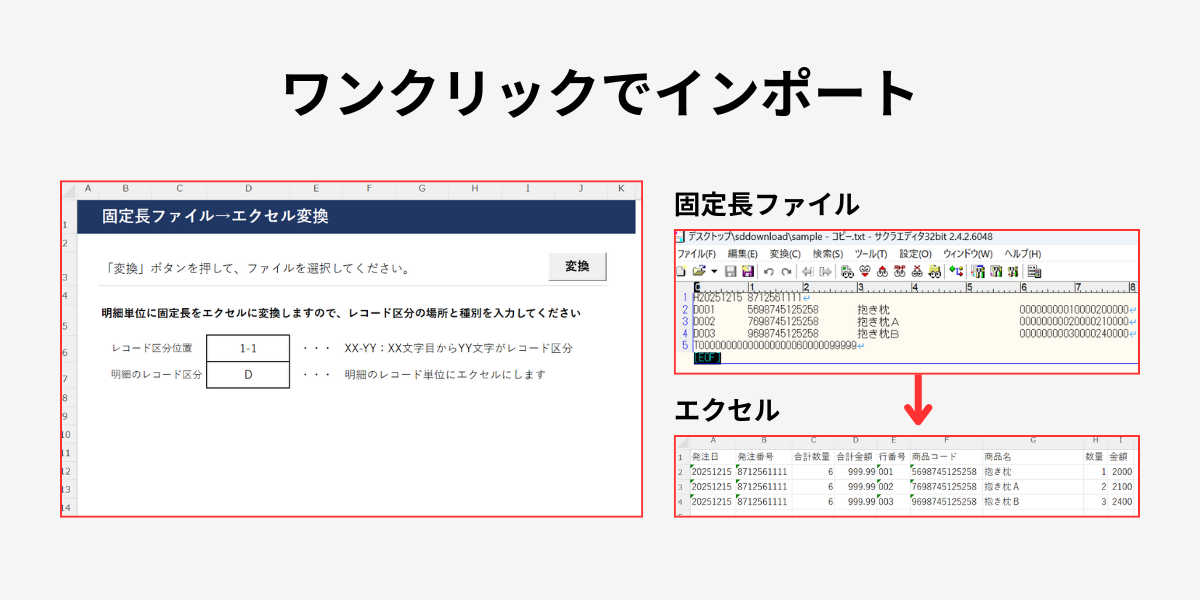Click the Open folder icon in Sakura toolbar

pos(698,271)
